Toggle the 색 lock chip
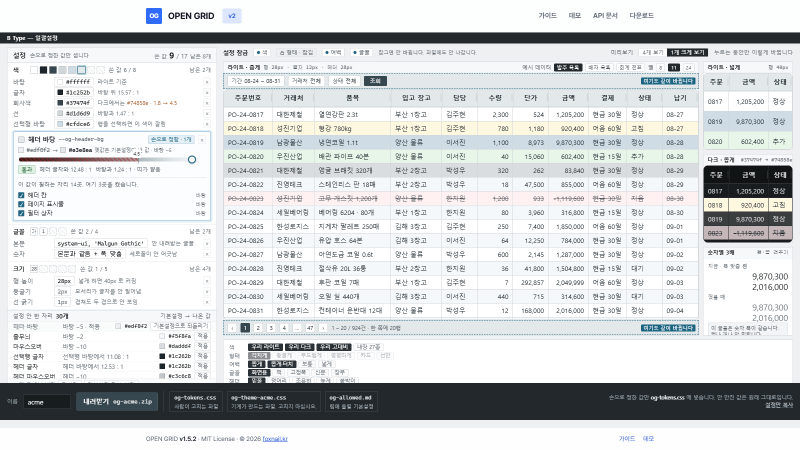This screenshot has width=800, height=450. coord(262,53)
